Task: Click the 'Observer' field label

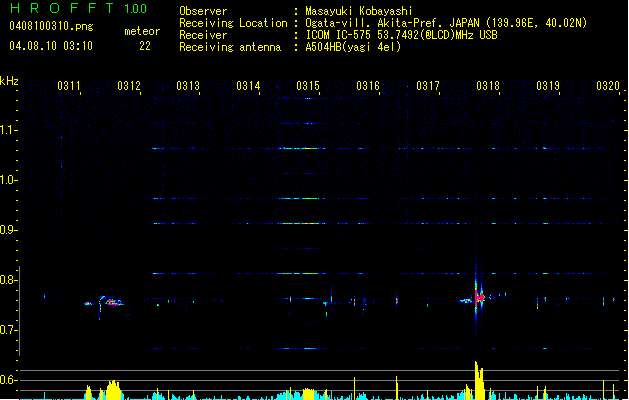Action: [x=203, y=11]
